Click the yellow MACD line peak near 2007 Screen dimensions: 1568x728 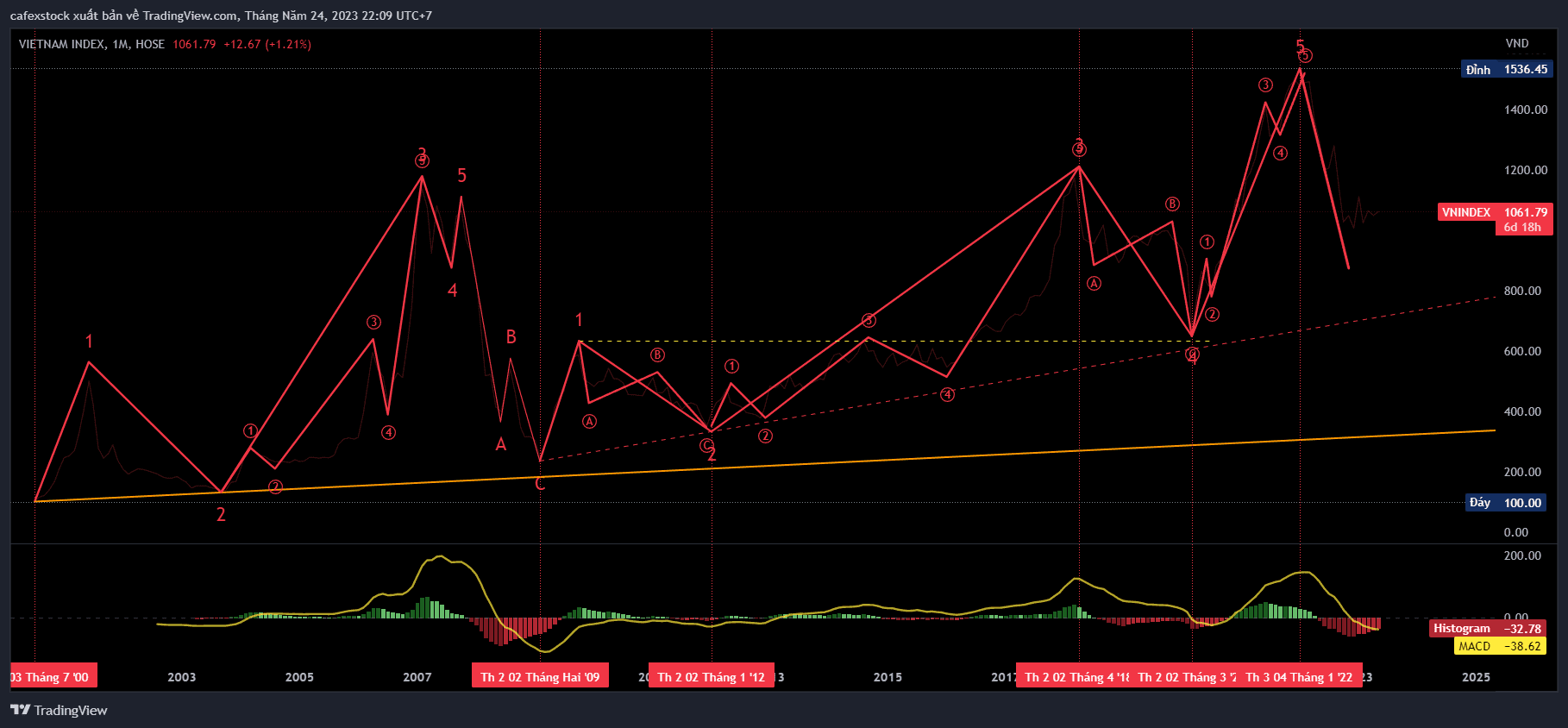441,557
